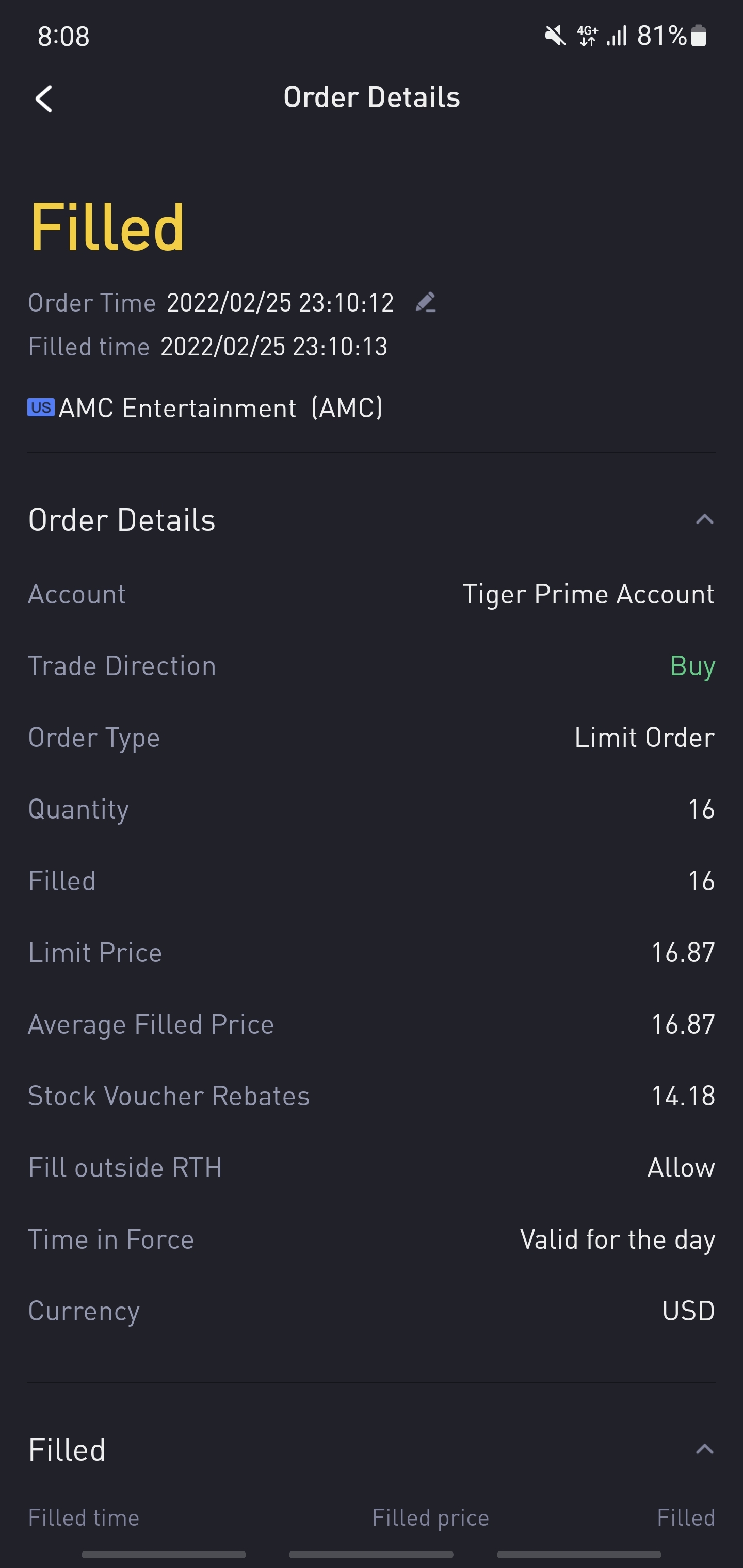Tap the Valid for the day value
The image size is (743, 1568).
617,1239
